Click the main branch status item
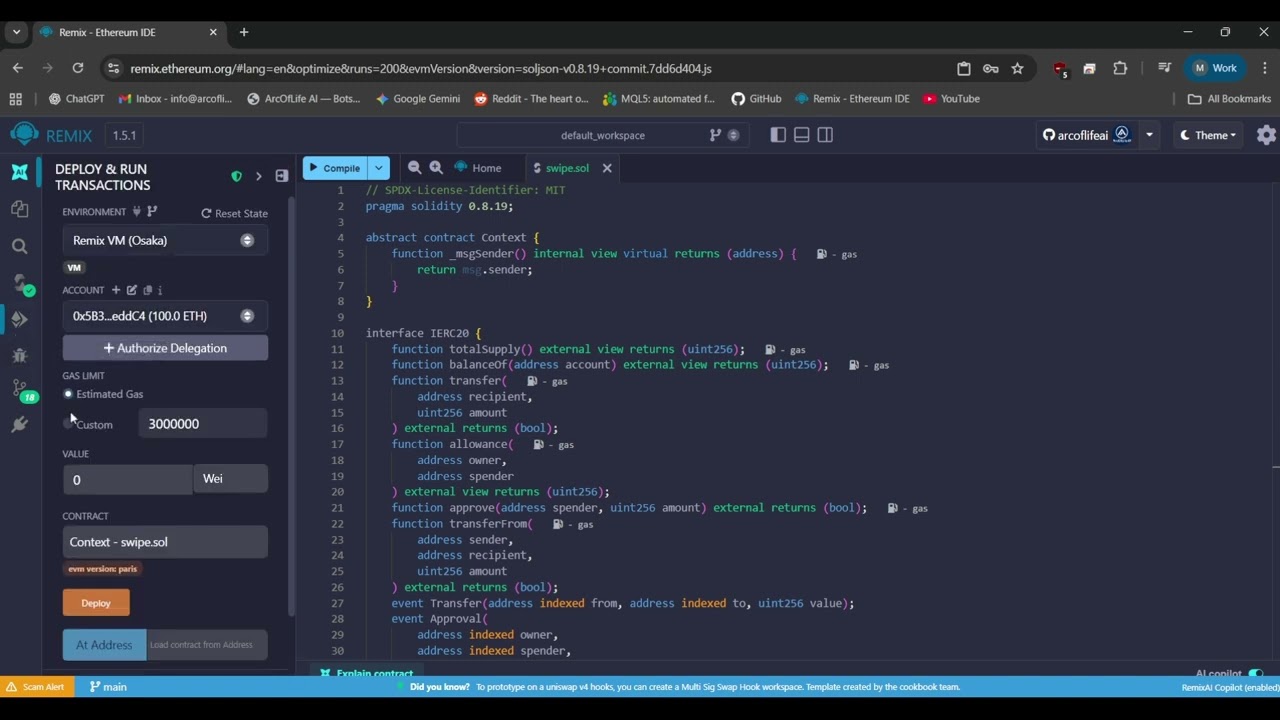 coord(108,687)
